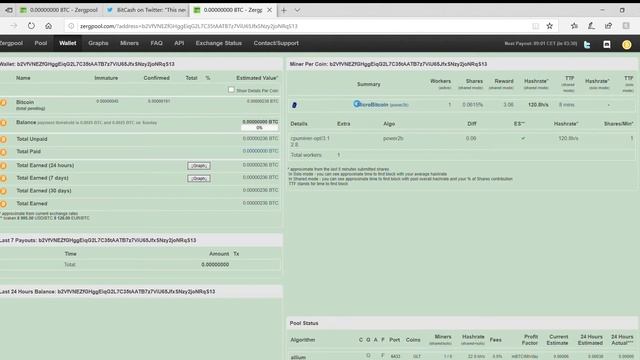Click the power2b algo cell
The image size is (640, 360).
click(x=393, y=138)
